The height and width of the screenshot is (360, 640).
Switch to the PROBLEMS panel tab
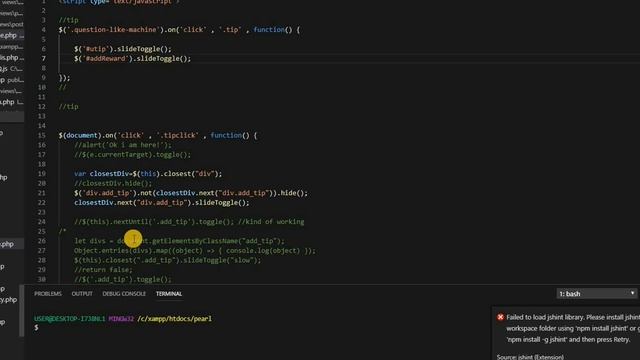48,294
